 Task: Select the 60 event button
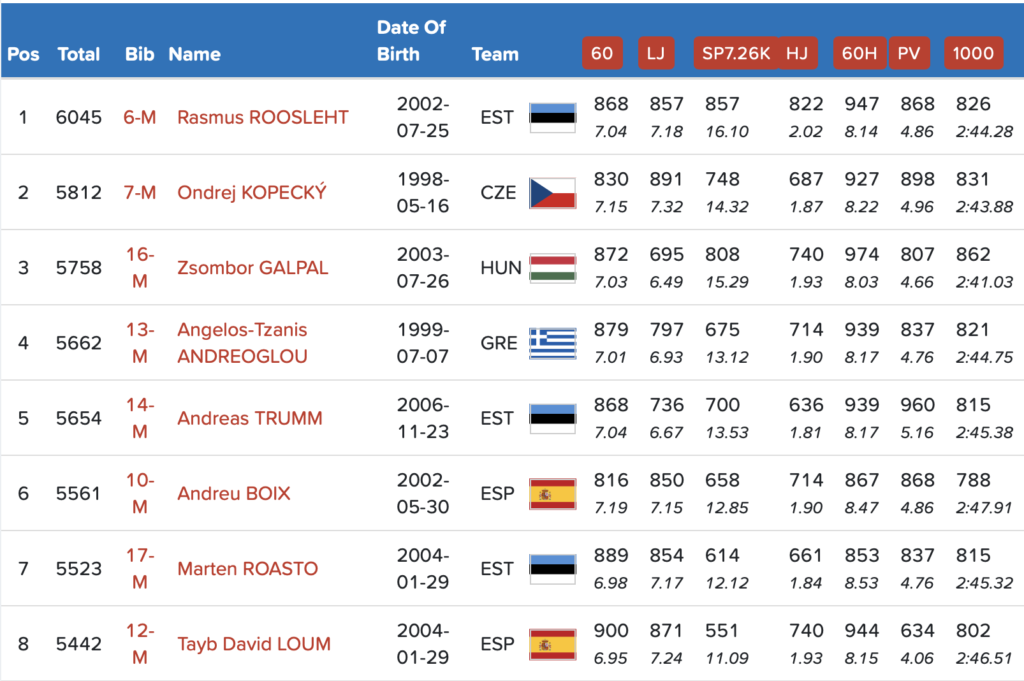(602, 54)
